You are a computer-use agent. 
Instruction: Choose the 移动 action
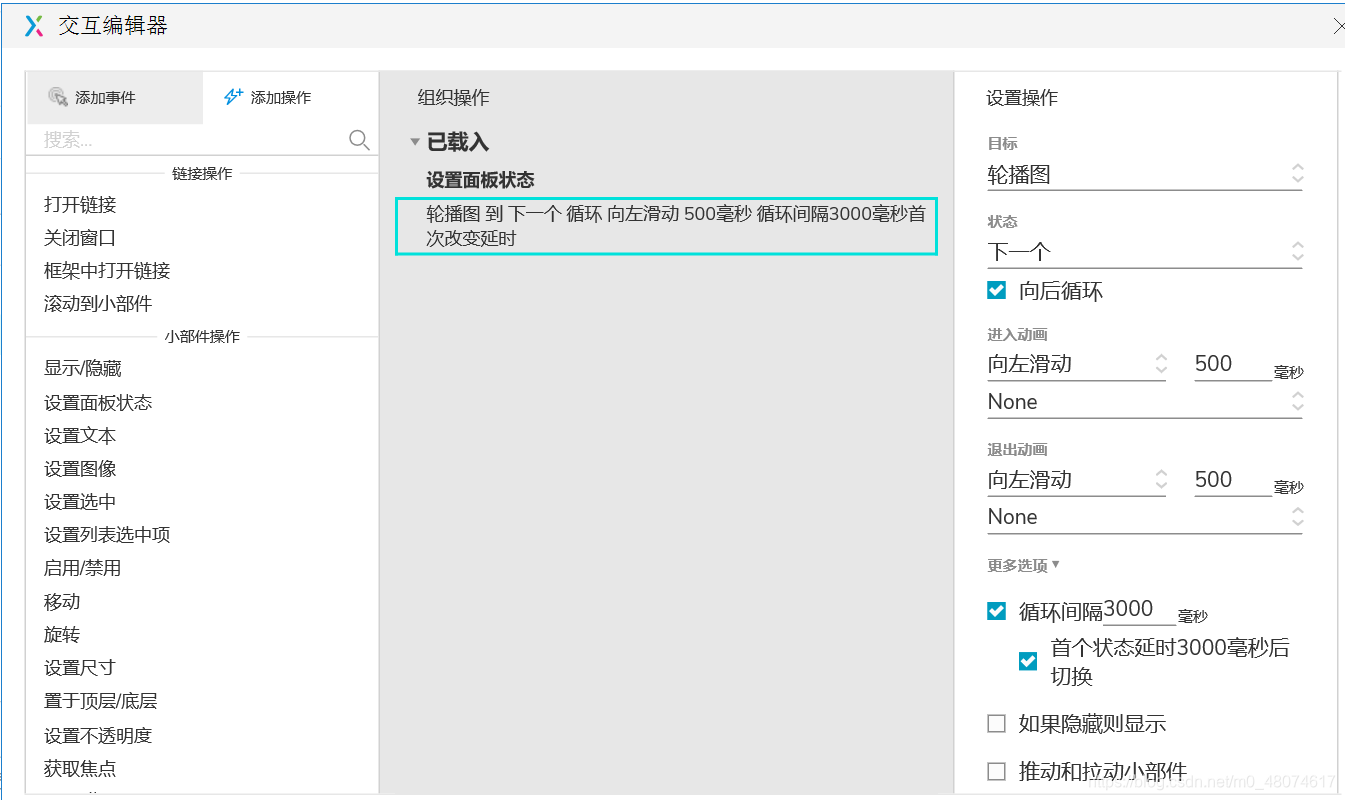pyautogui.click(x=62, y=602)
